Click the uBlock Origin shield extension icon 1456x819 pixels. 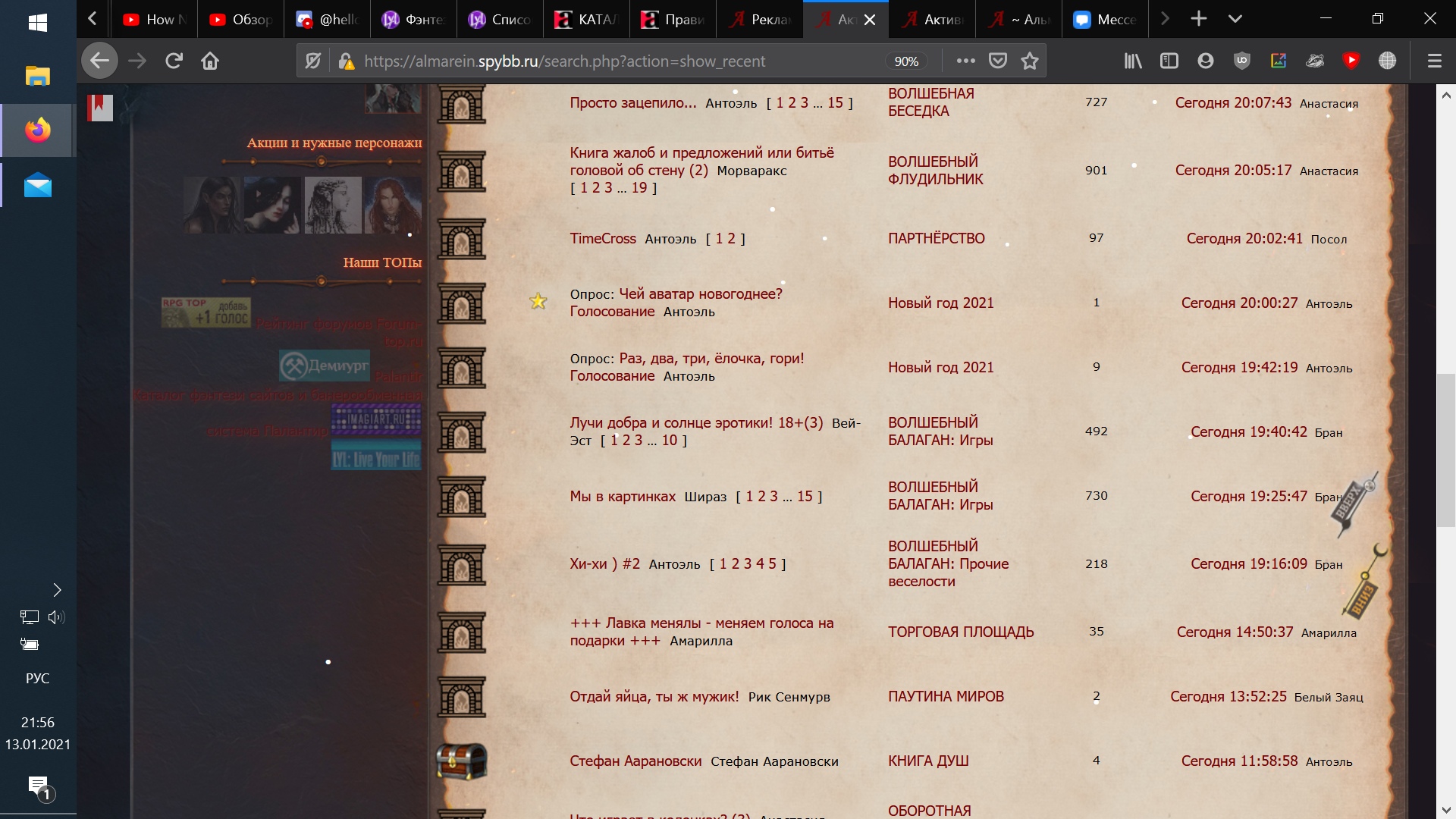click(x=1241, y=61)
